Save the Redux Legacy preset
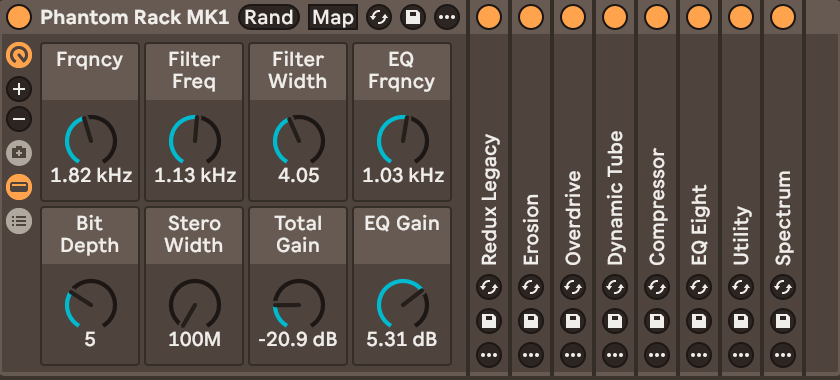The image size is (840, 380). [489, 321]
